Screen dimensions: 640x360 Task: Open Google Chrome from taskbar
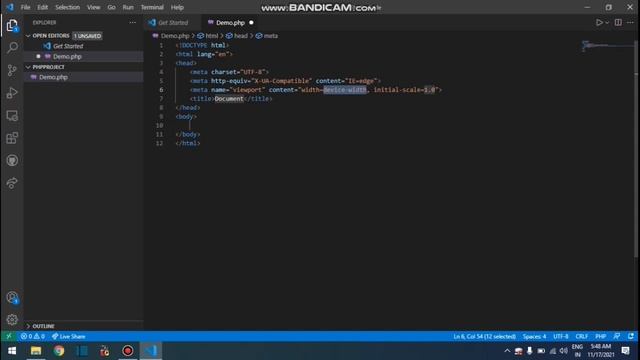59,351
